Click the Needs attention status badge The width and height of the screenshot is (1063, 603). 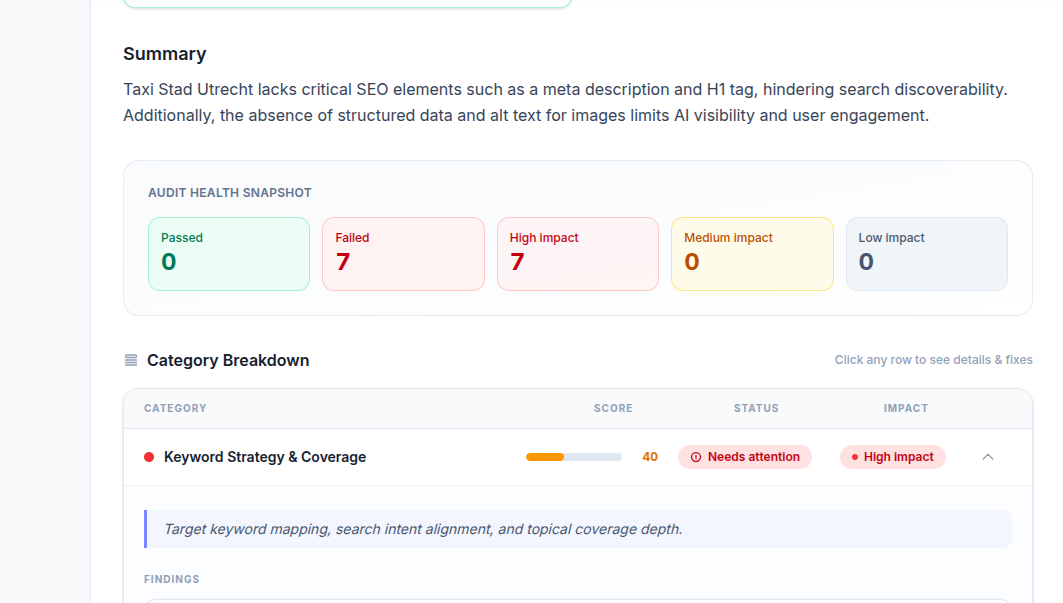click(x=745, y=457)
